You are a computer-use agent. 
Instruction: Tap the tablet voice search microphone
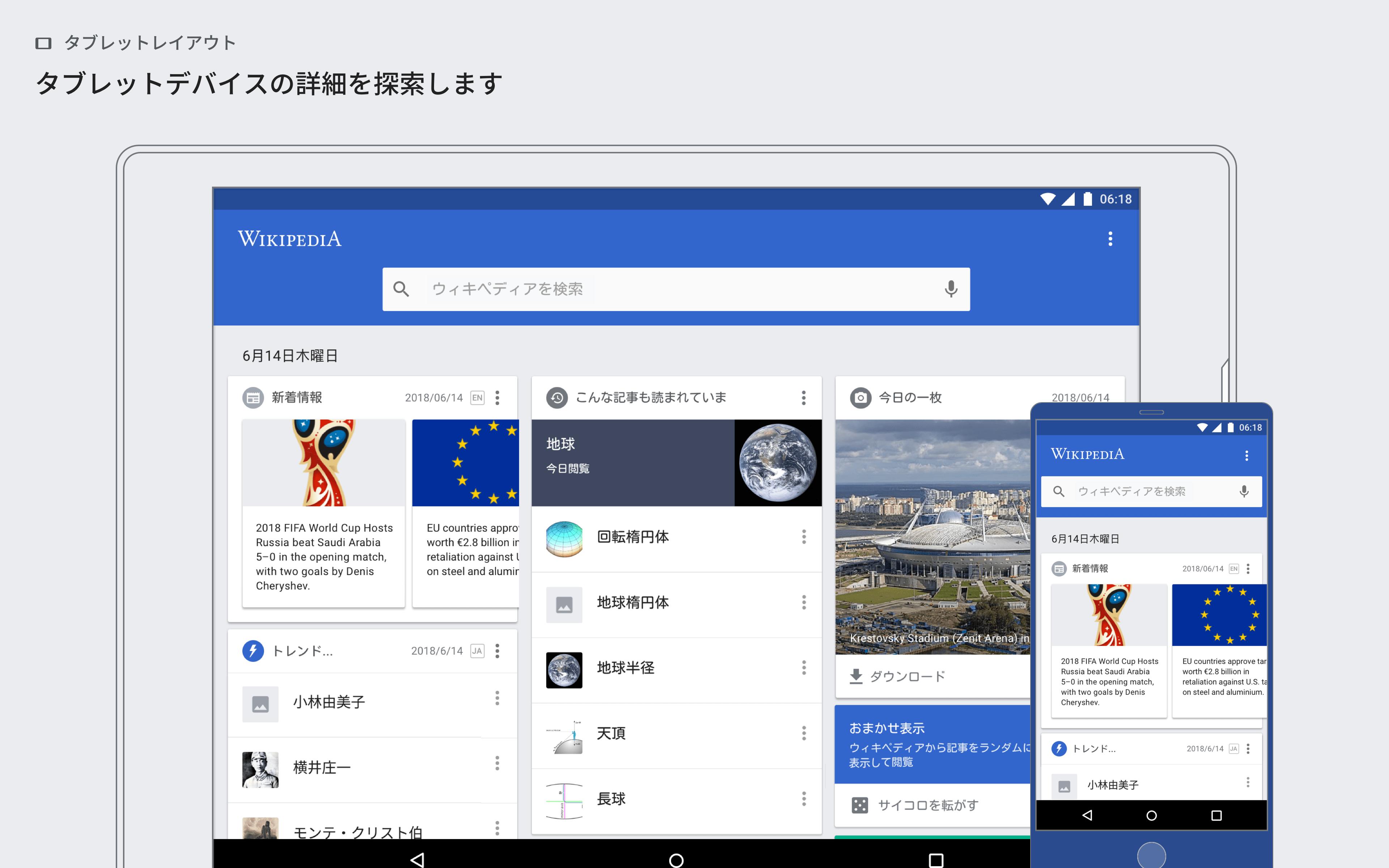tap(951, 289)
